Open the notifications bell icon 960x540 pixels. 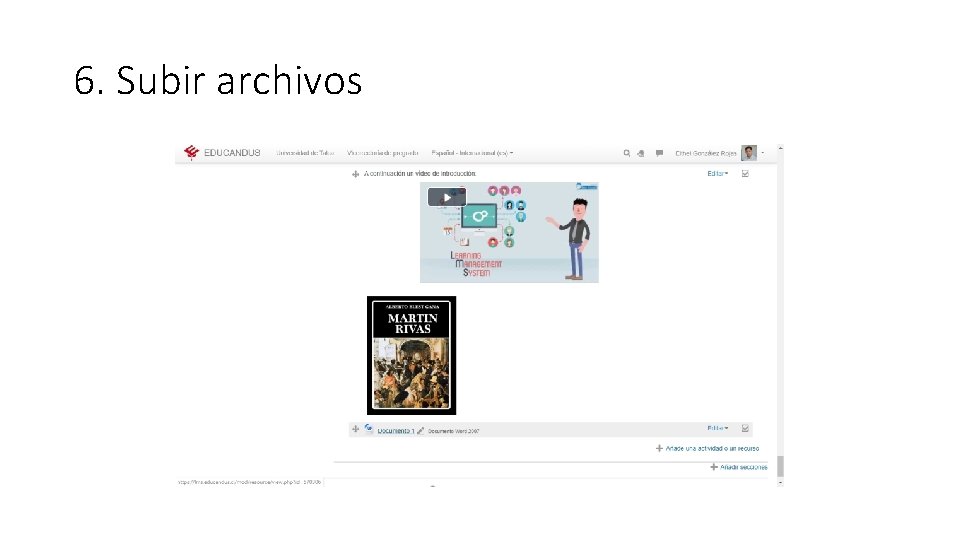click(641, 153)
